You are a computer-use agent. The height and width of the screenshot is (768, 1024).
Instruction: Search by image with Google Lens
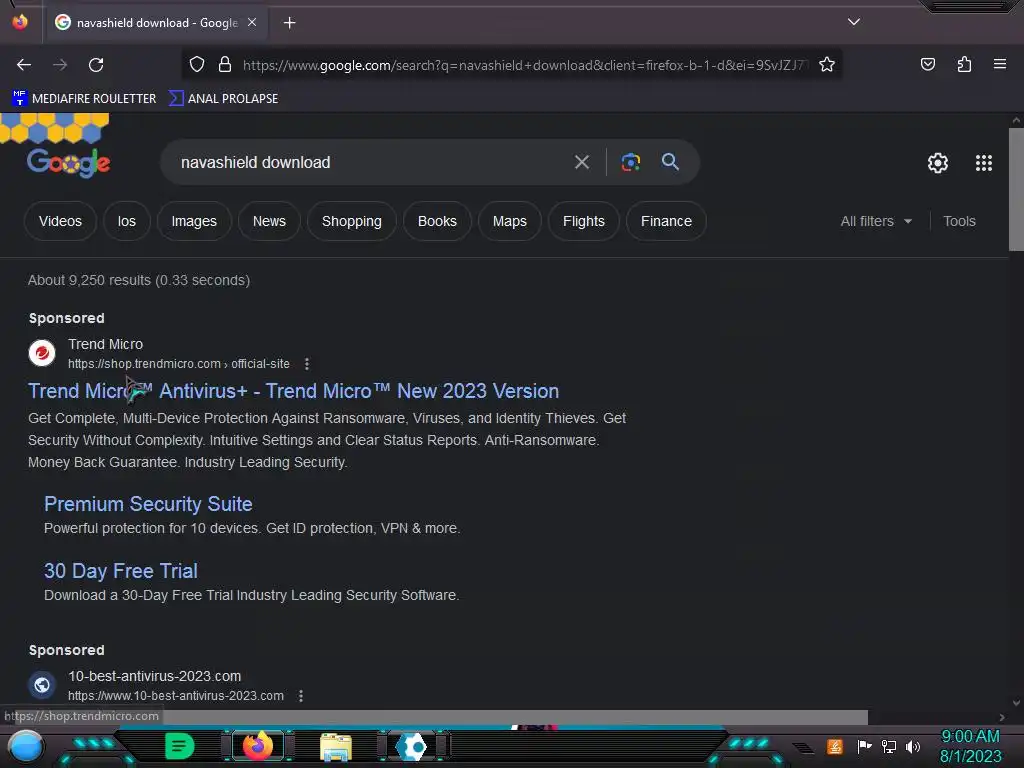tap(630, 162)
